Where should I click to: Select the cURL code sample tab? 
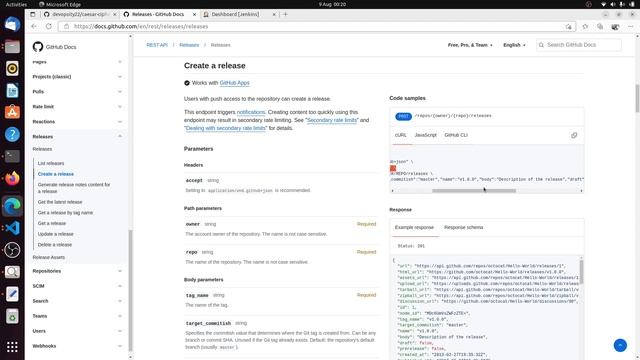point(400,135)
